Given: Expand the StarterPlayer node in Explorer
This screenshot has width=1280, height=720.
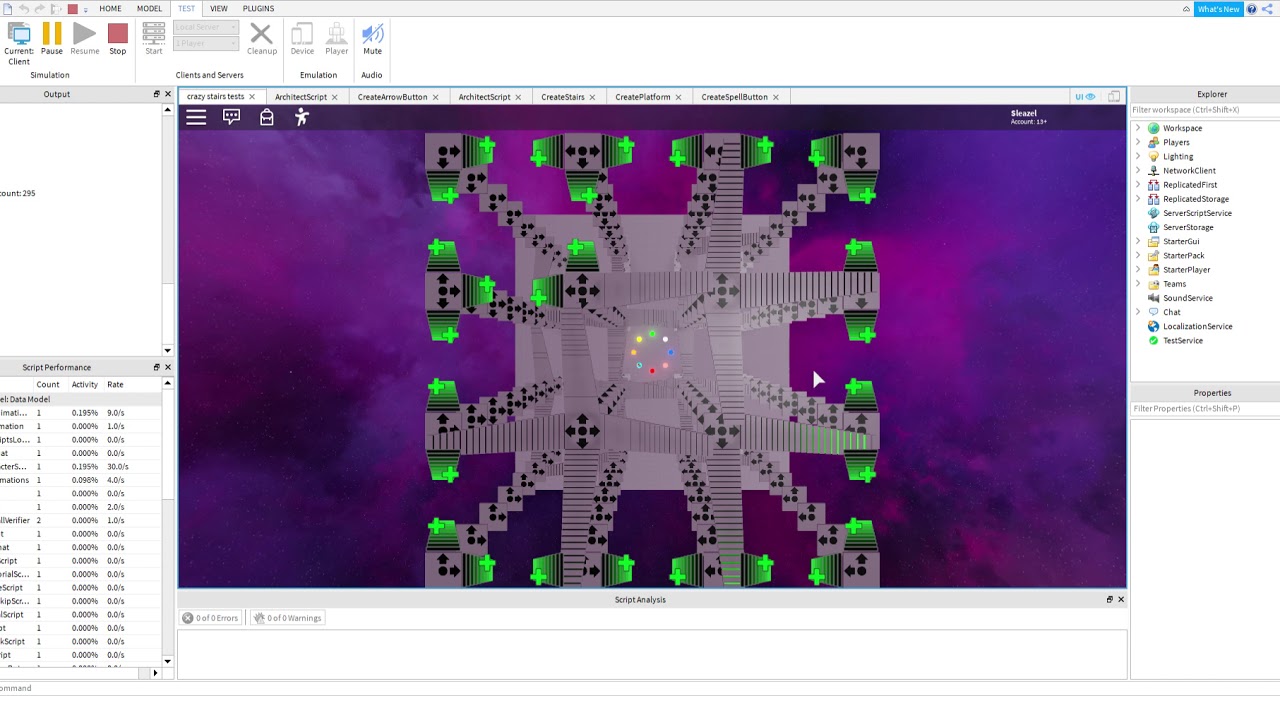Looking at the screenshot, I should pyautogui.click(x=1138, y=270).
